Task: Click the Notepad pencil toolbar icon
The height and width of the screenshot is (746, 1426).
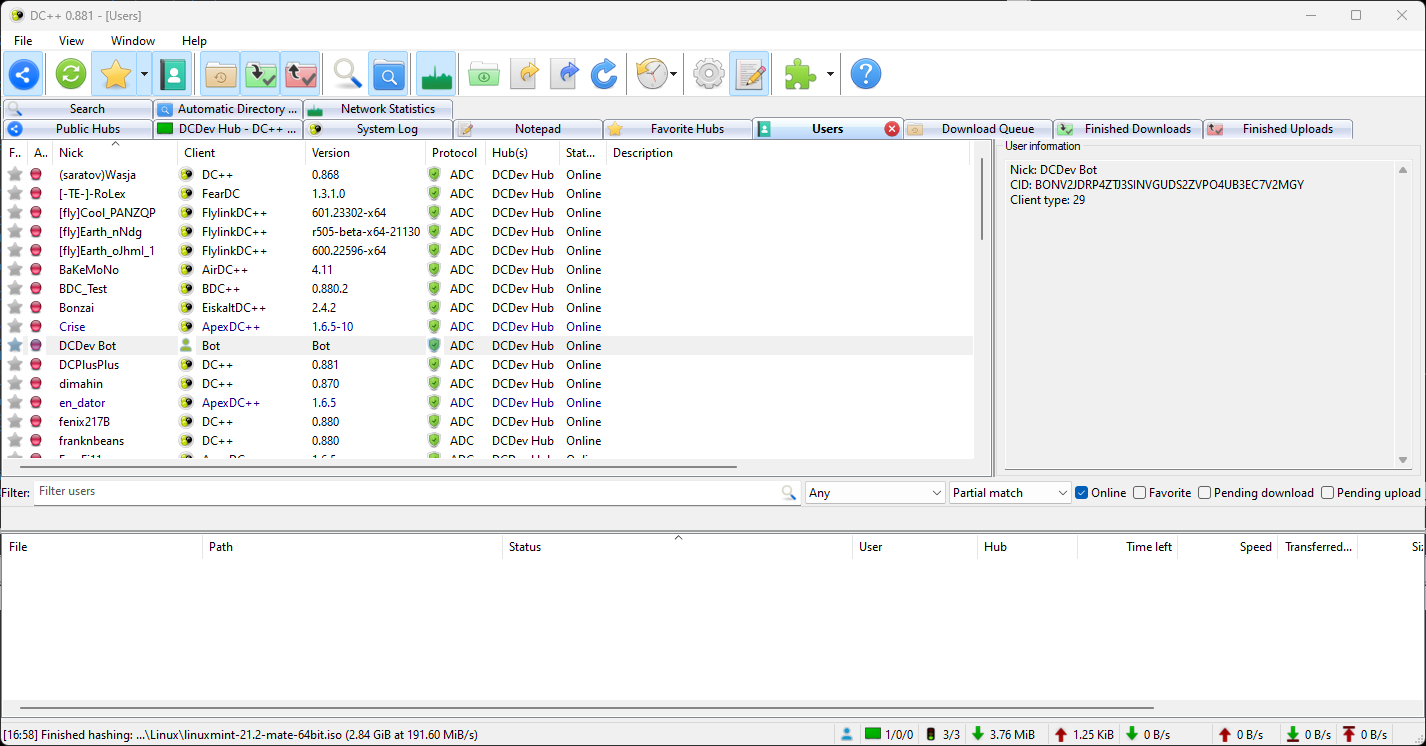Action: coord(749,74)
